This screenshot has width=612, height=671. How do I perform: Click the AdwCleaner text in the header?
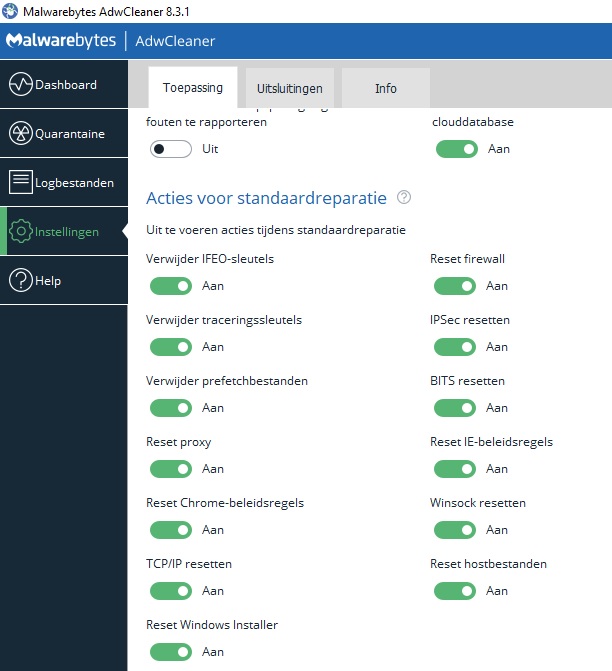pyautogui.click(x=175, y=41)
